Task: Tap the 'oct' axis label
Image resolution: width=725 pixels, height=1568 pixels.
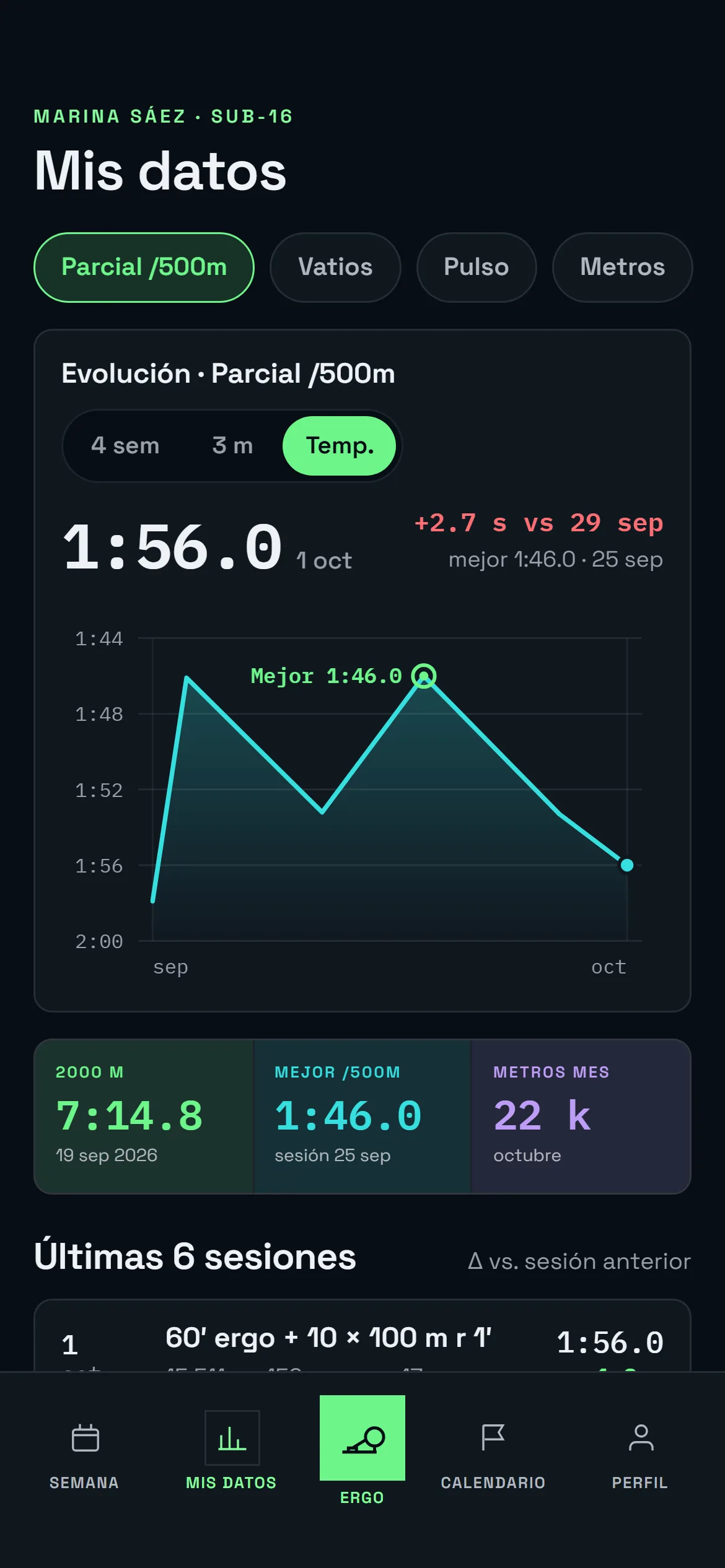Action: point(609,967)
